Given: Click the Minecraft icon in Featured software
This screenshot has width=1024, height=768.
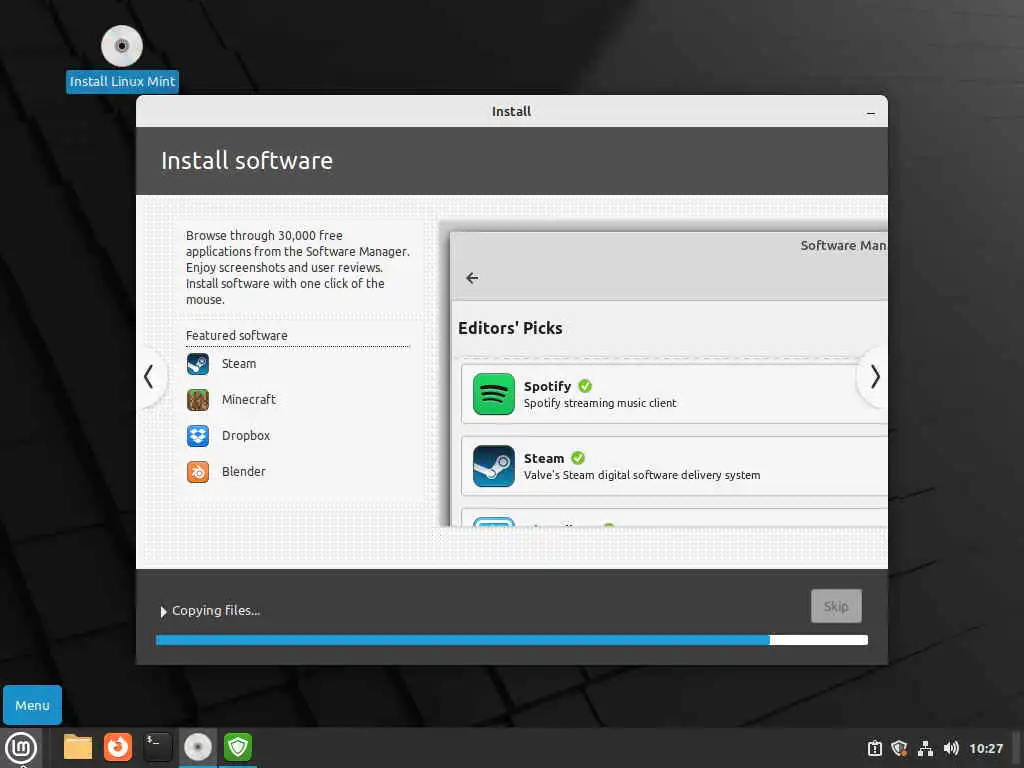Looking at the screenshot, I should point(198,400).
